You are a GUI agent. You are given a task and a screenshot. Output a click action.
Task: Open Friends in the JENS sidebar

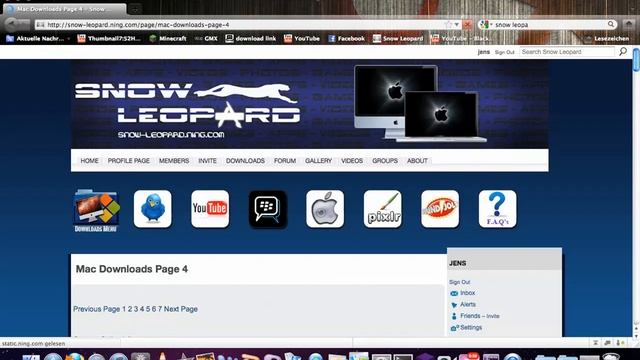coord(470,316)
